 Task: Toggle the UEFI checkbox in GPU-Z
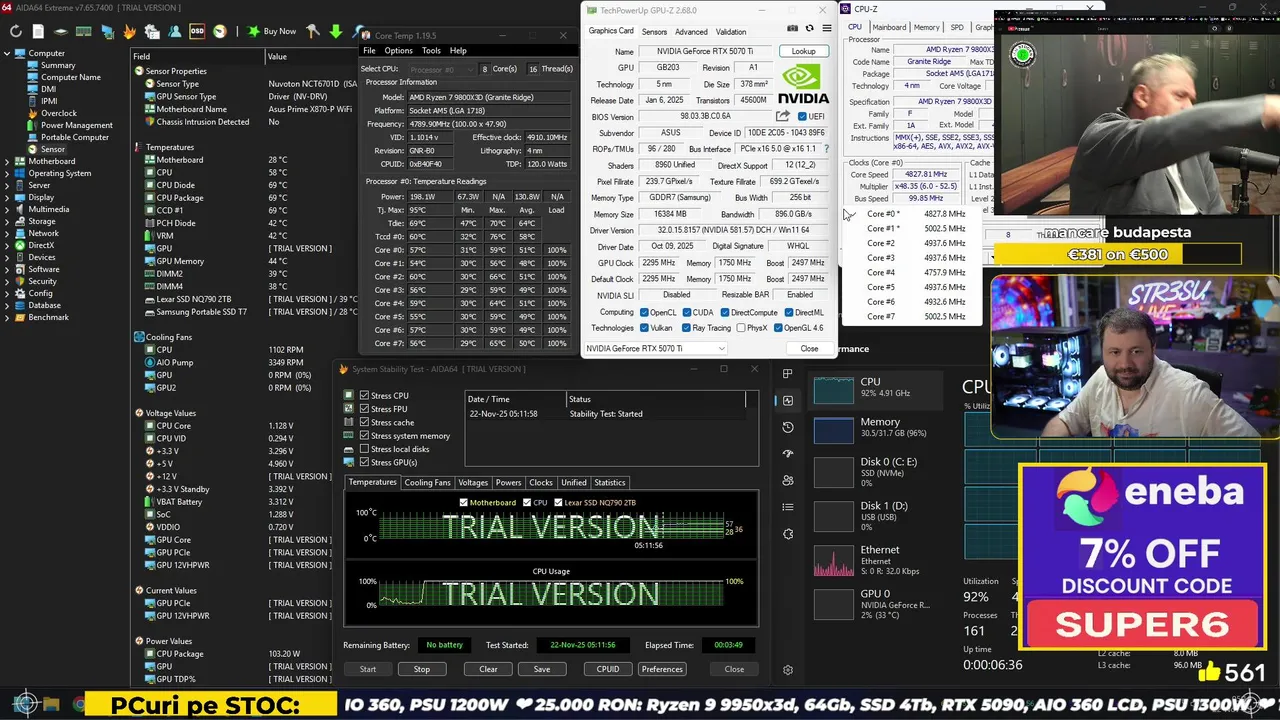pos(802,116)
